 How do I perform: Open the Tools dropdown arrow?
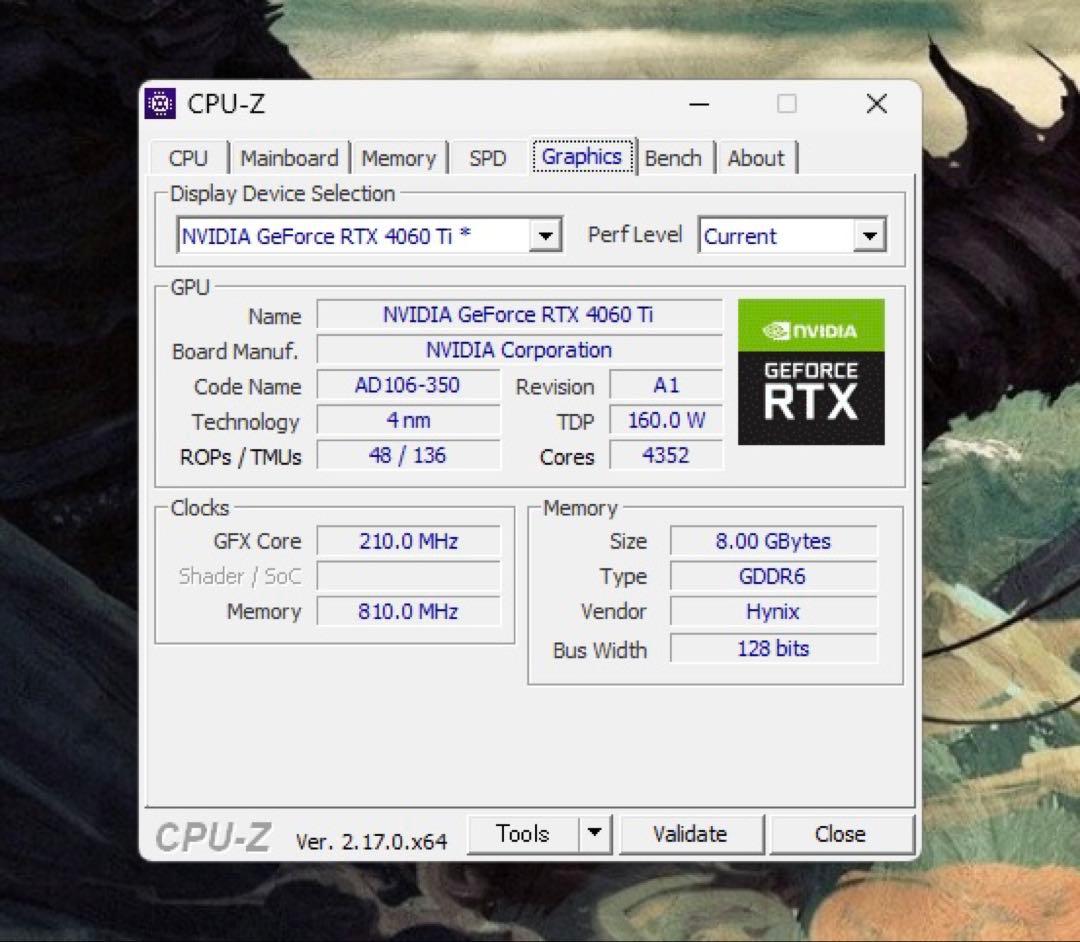tap(595, 834)
